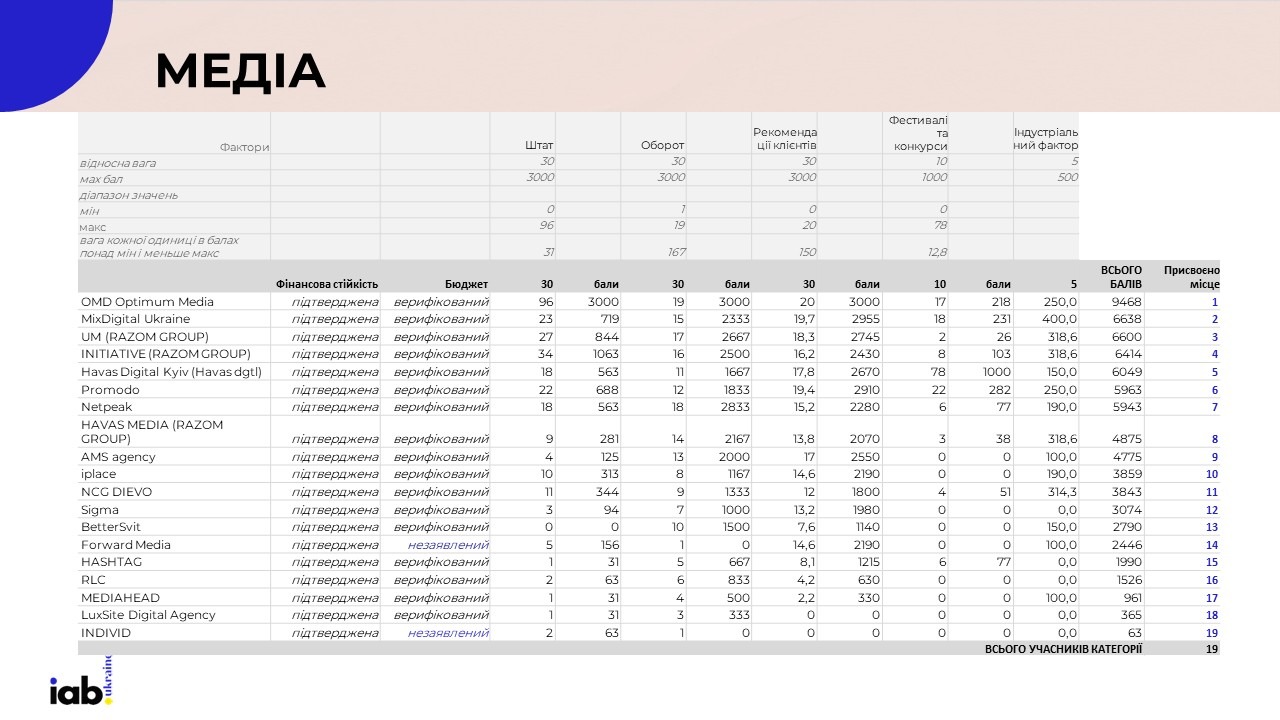Select the ВСЬОГО УЧАСНИКІВ КАТЕГОРІЇ label

tap(1062, 649)
